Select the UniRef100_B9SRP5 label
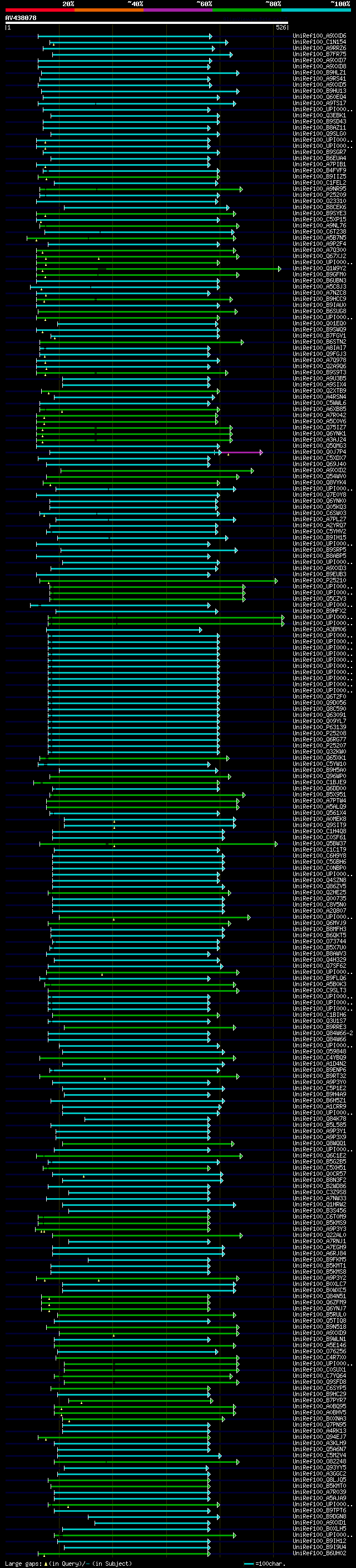Viewport: 356px width, 1568px height. pos(319,550)
